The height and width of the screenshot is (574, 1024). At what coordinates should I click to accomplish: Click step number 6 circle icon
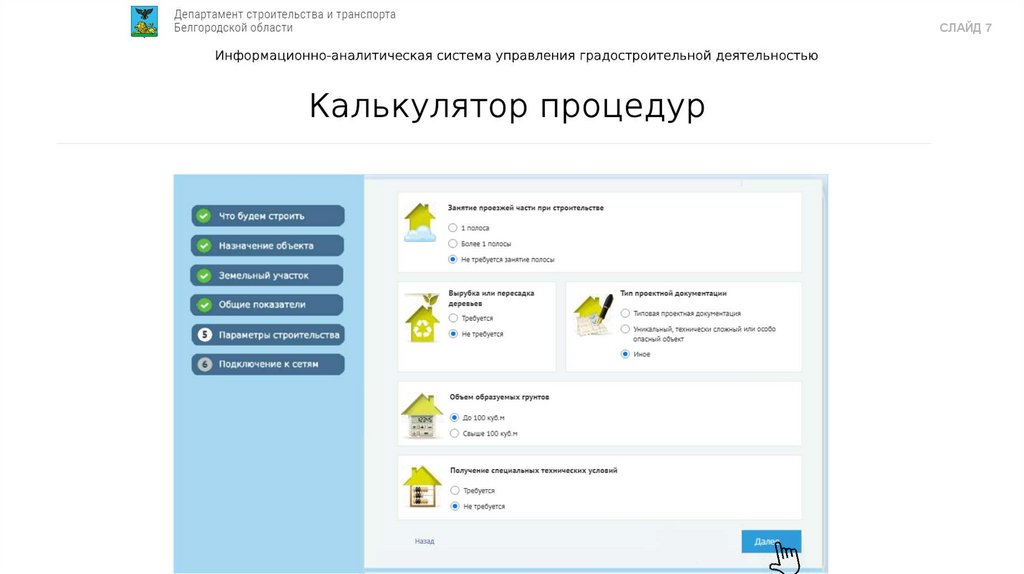204,365
